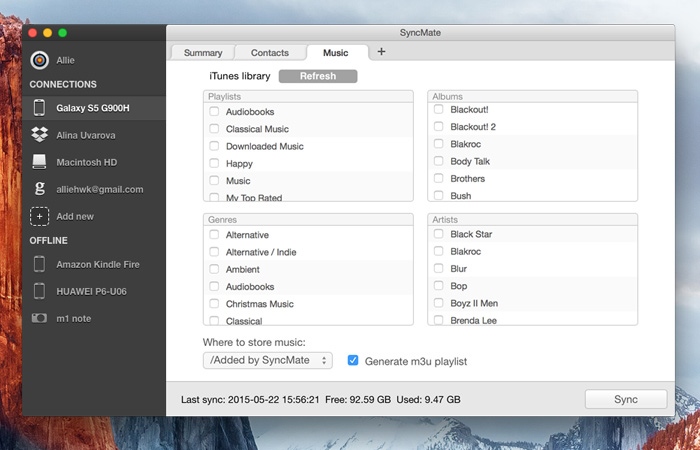This screenshot has width=700, height=450.
Task: Check the Blakroc artist checkbox
Action: pos(439,251)
